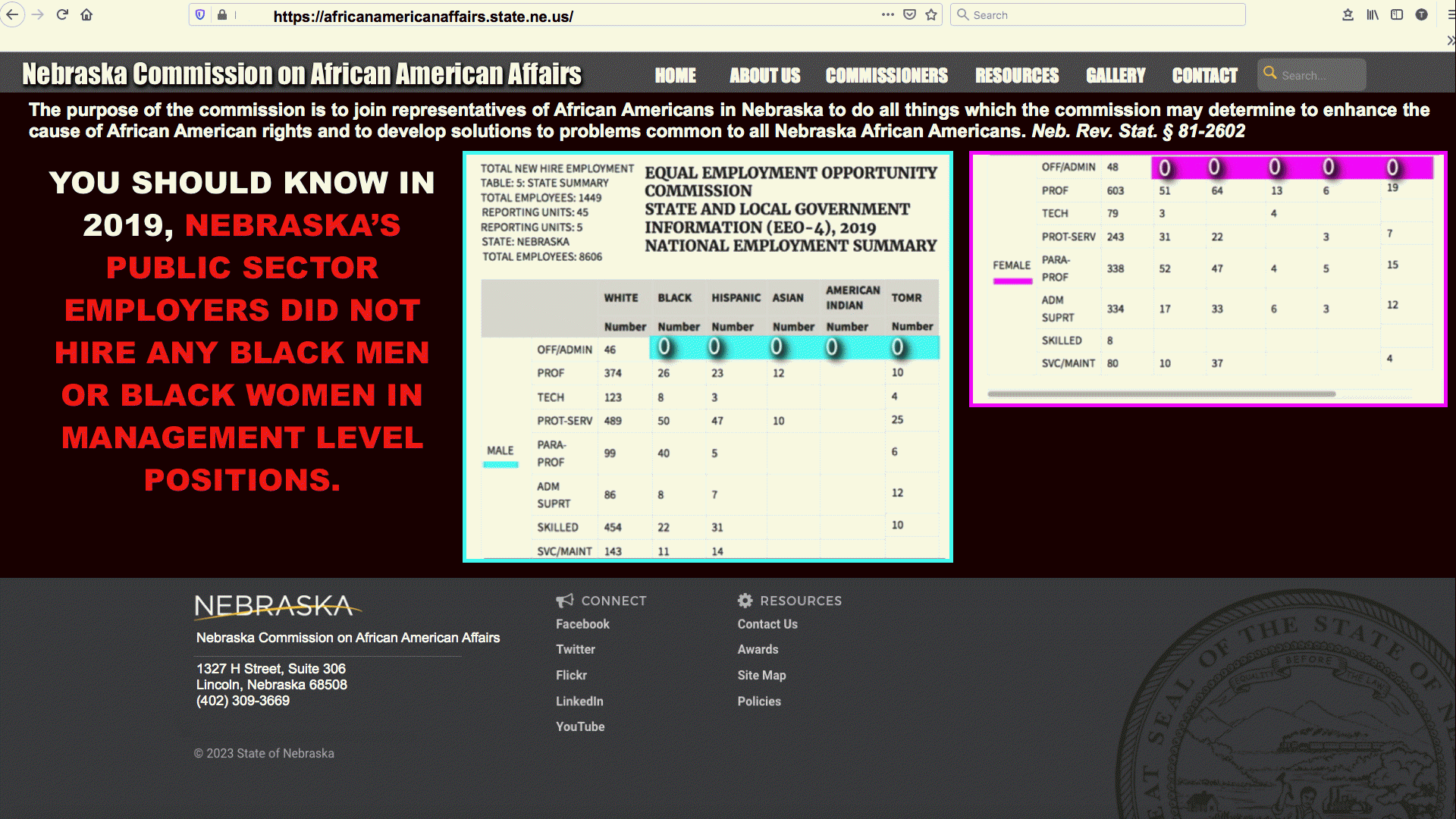
Task: Go back with the browser back arrow
Action: coord(12,14)
